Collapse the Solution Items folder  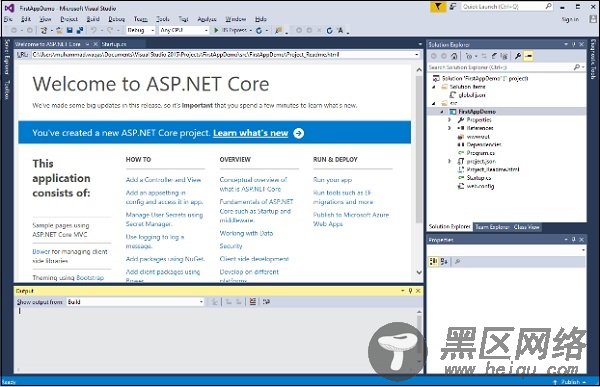click(x=434, y=87)
